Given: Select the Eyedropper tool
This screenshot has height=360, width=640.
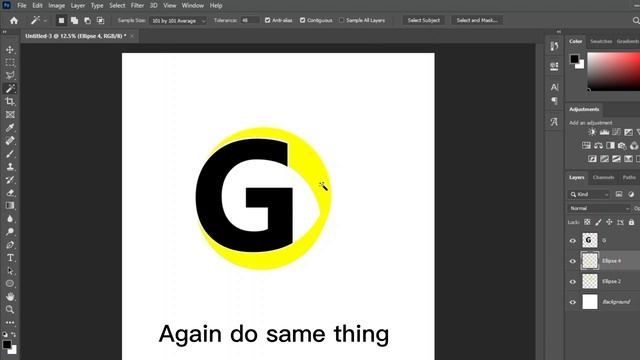Looking at the screenshot, I should 10,128.
